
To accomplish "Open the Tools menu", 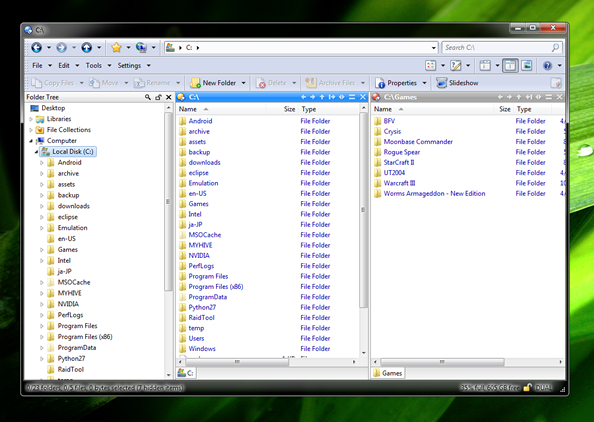I will point(94,66).
